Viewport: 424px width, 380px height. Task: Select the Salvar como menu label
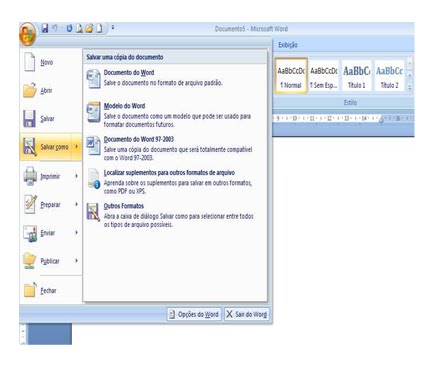pos(54,147)
